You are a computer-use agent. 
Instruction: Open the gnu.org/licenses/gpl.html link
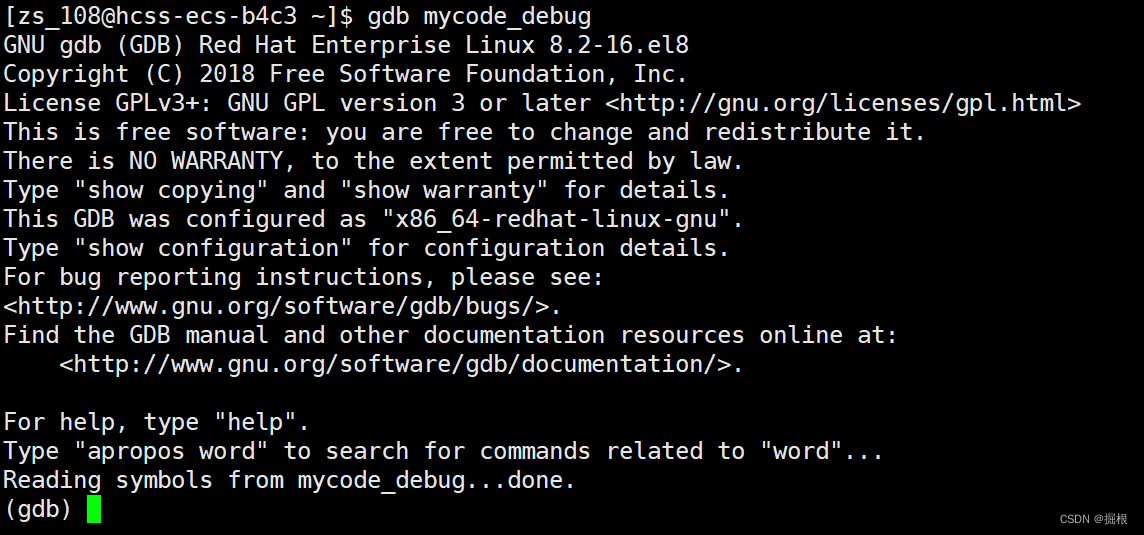tap(843, 104)
